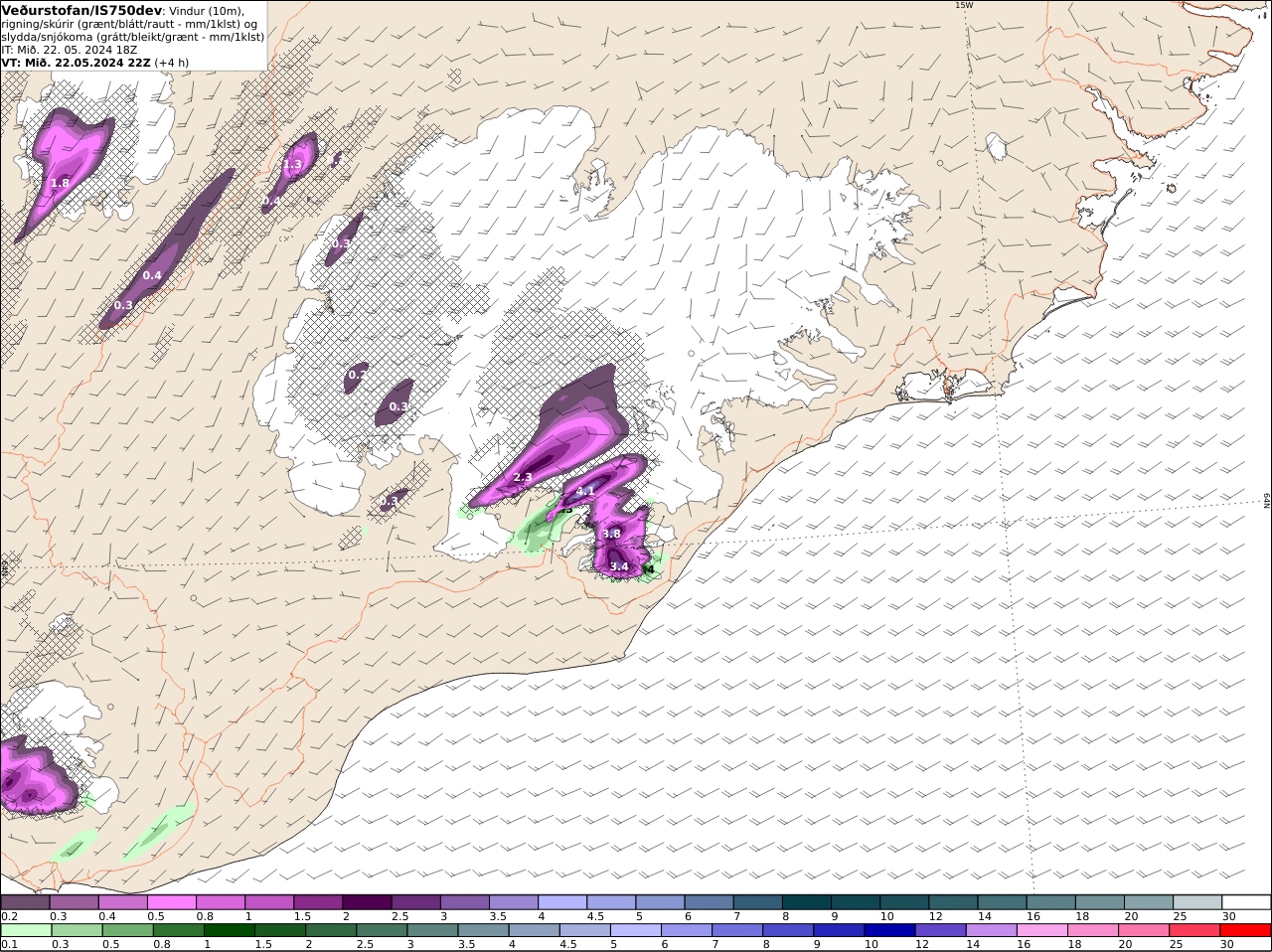Select the magenta swatch starting at 1.5 on the purple scale
The height and width of the screenshot is (952, 1272).
pyautogui.click(x=318, y=902)
